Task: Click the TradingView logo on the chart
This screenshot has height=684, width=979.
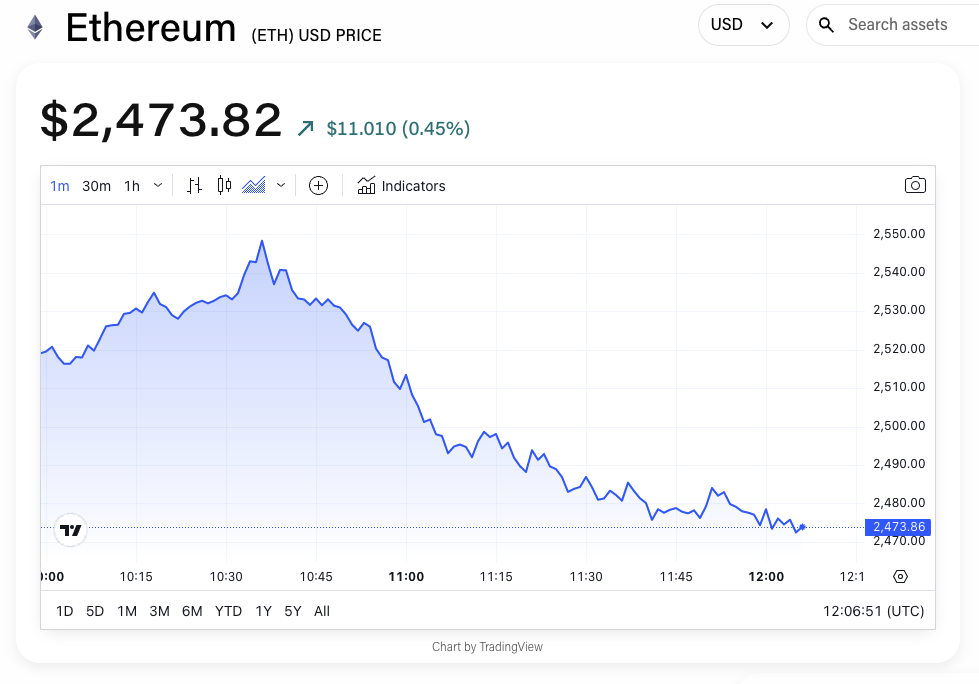Action: coord(69,529)
